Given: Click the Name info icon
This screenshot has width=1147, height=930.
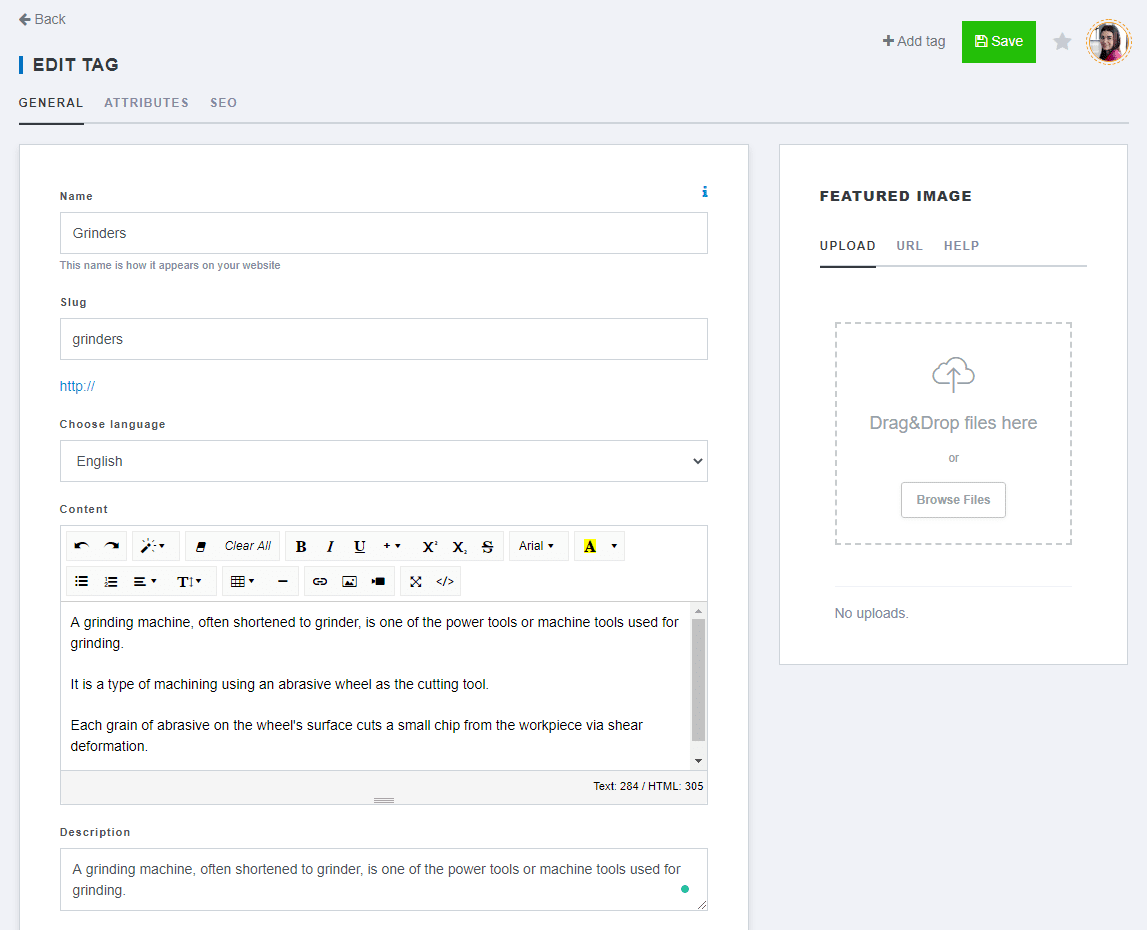Looking at the screenshot, I should 704,192.
